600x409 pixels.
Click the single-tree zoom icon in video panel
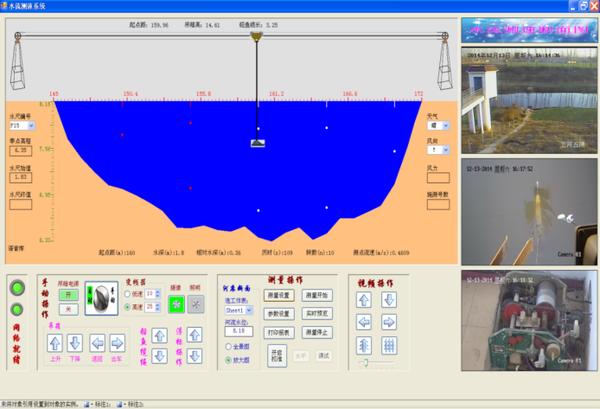(x=364, y=345)
